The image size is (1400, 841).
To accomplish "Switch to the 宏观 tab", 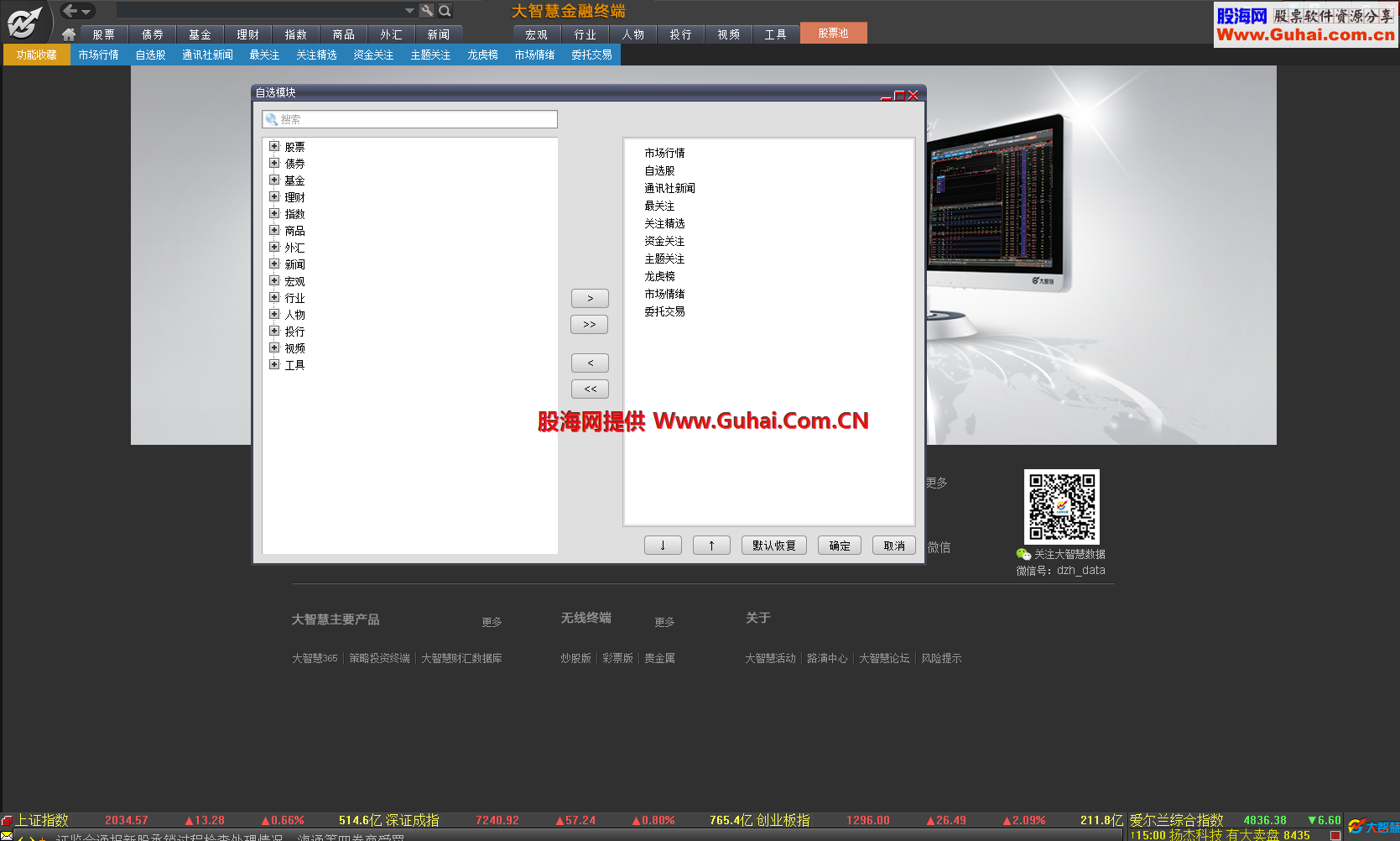I will click(536, 34).
